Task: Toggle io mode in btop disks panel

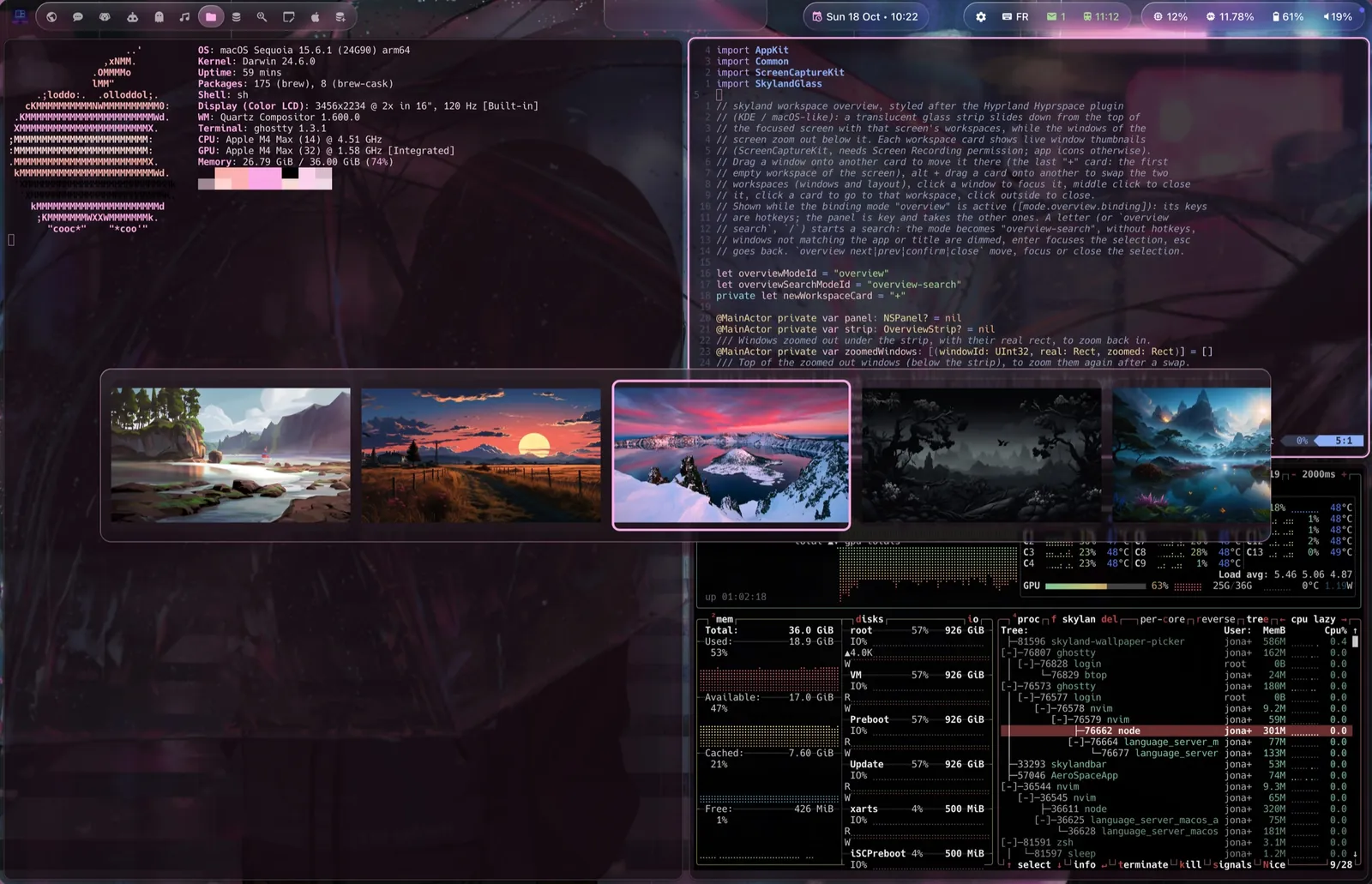Action: click(x=973, y=619)
